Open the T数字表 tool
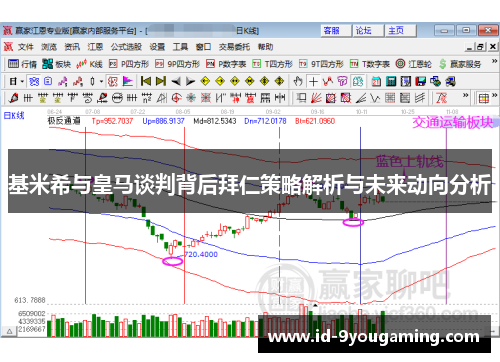The width and height of the screenshot is (500, 362). coord(370,64)
